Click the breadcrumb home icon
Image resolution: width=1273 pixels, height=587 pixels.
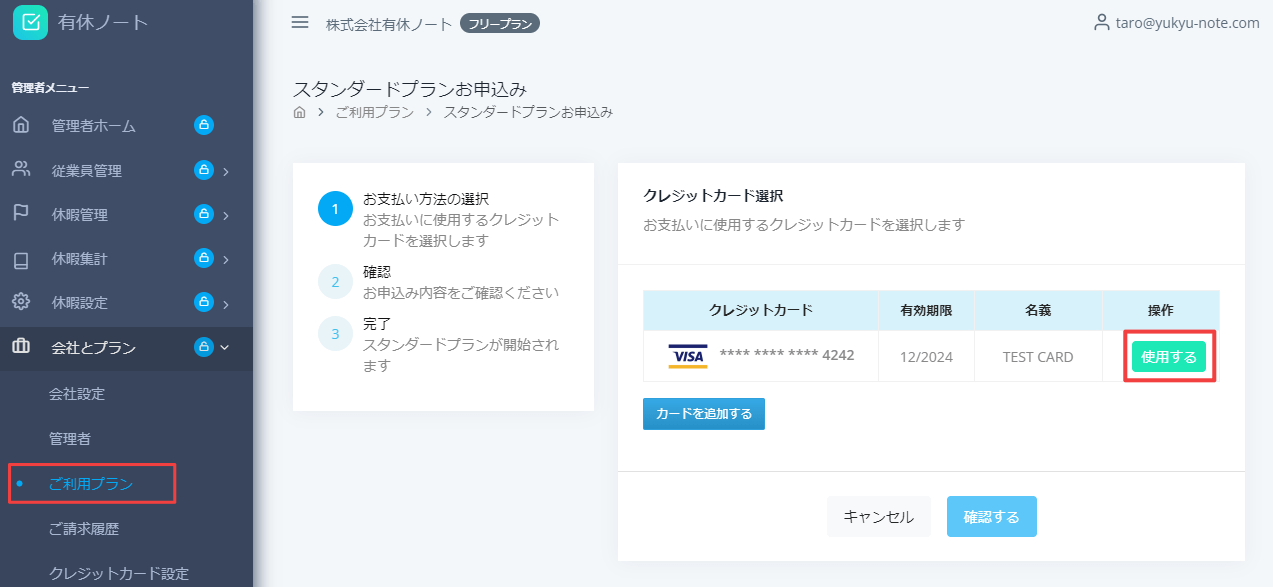click(x=297, y=112)
